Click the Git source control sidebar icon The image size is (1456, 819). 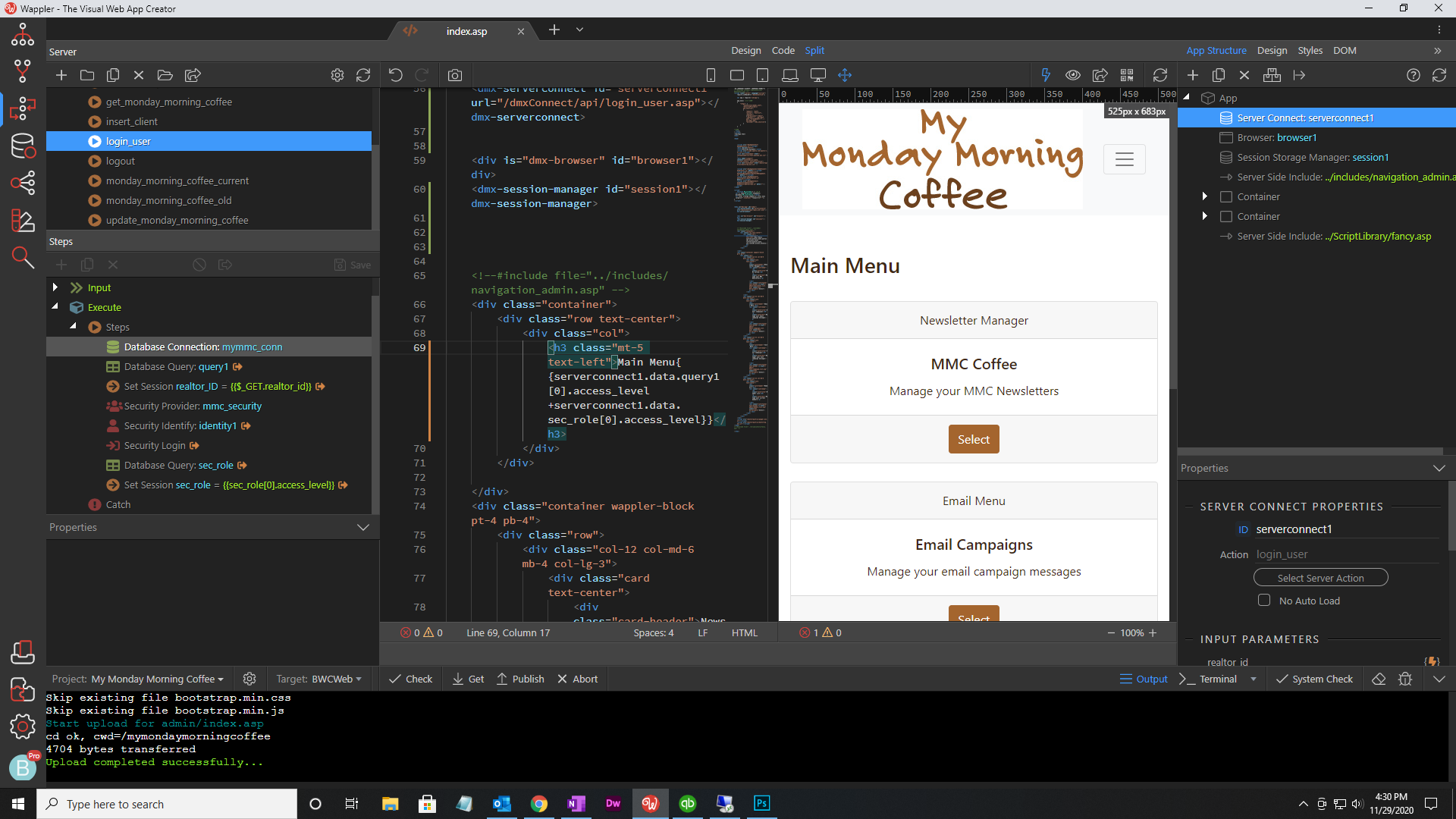23,71
